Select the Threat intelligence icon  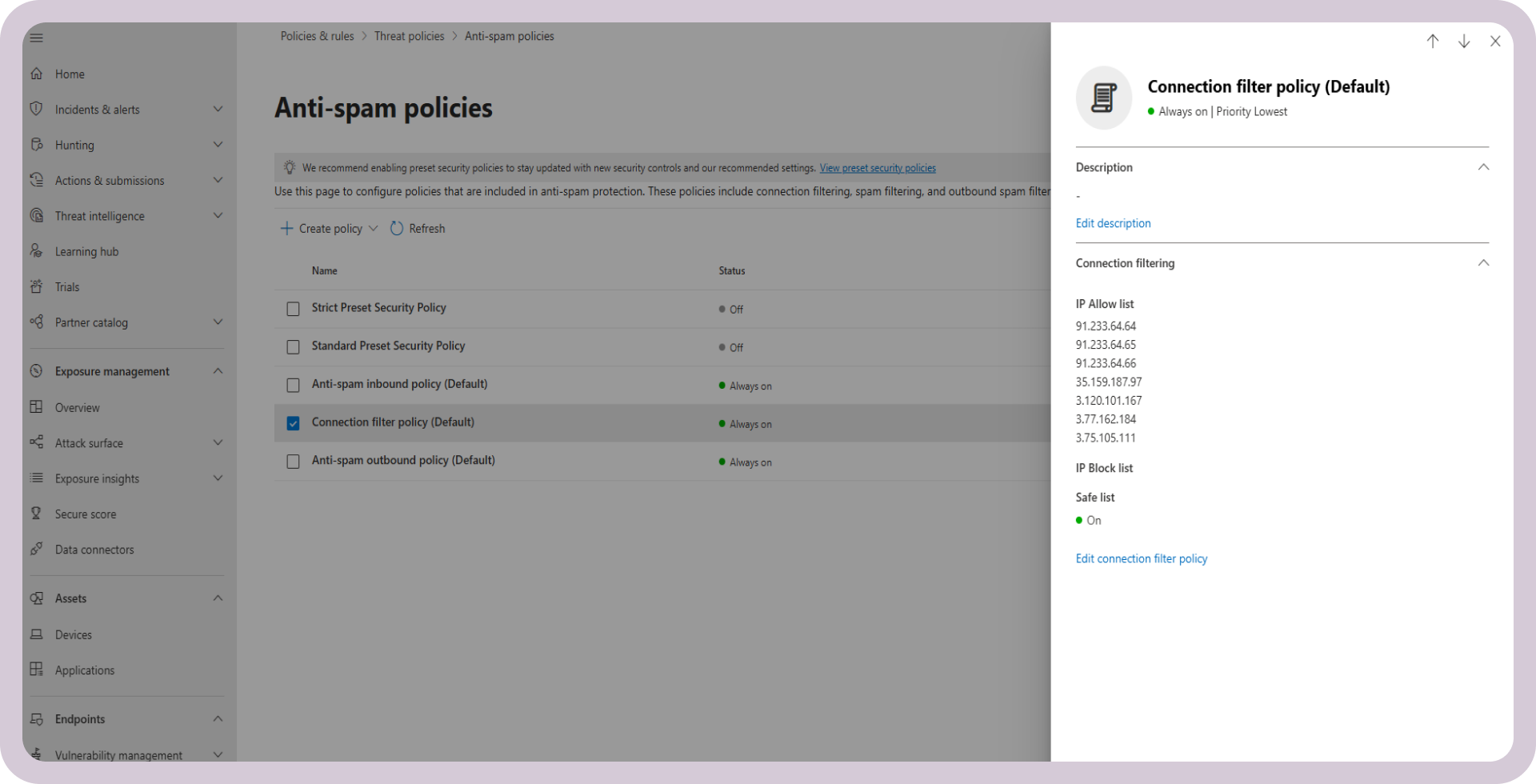pos(37,215)
